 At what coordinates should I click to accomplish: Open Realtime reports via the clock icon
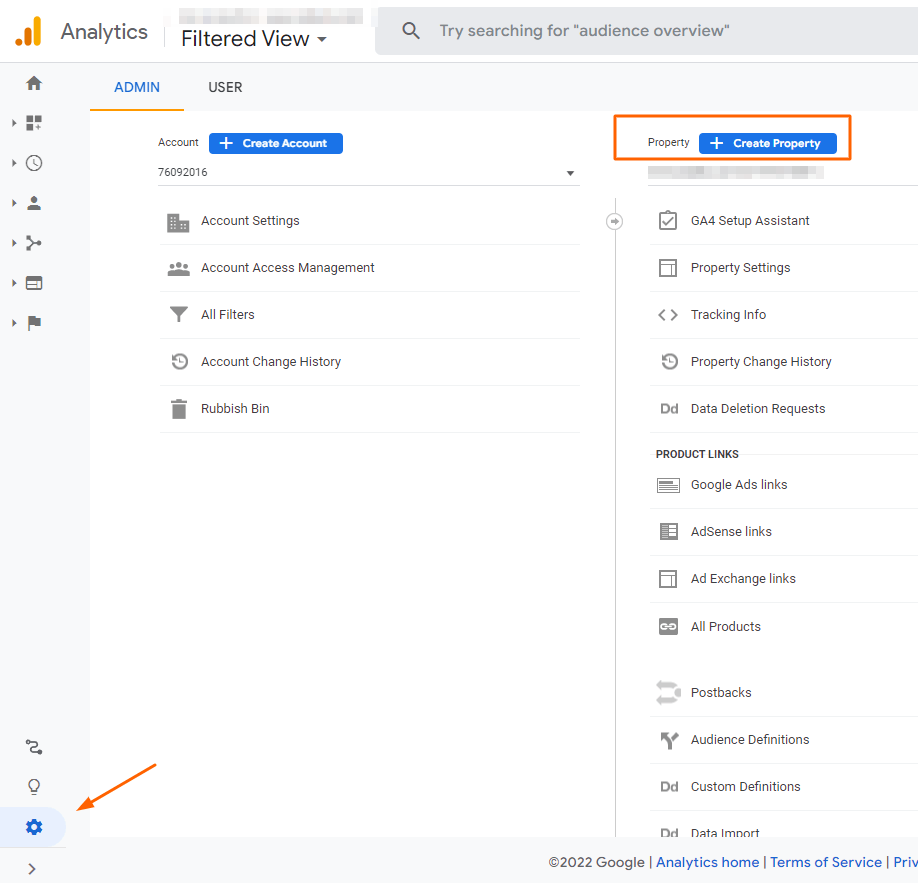point(33,162)
